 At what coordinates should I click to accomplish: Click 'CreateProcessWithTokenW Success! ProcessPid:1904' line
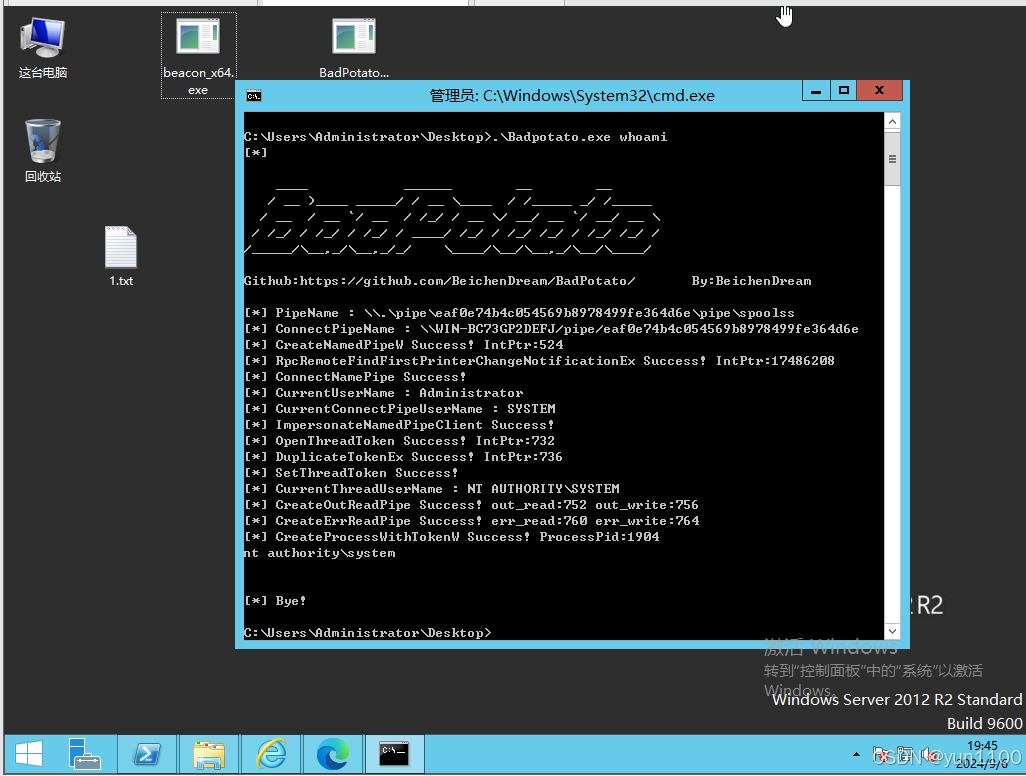click(x=451, y=537)
